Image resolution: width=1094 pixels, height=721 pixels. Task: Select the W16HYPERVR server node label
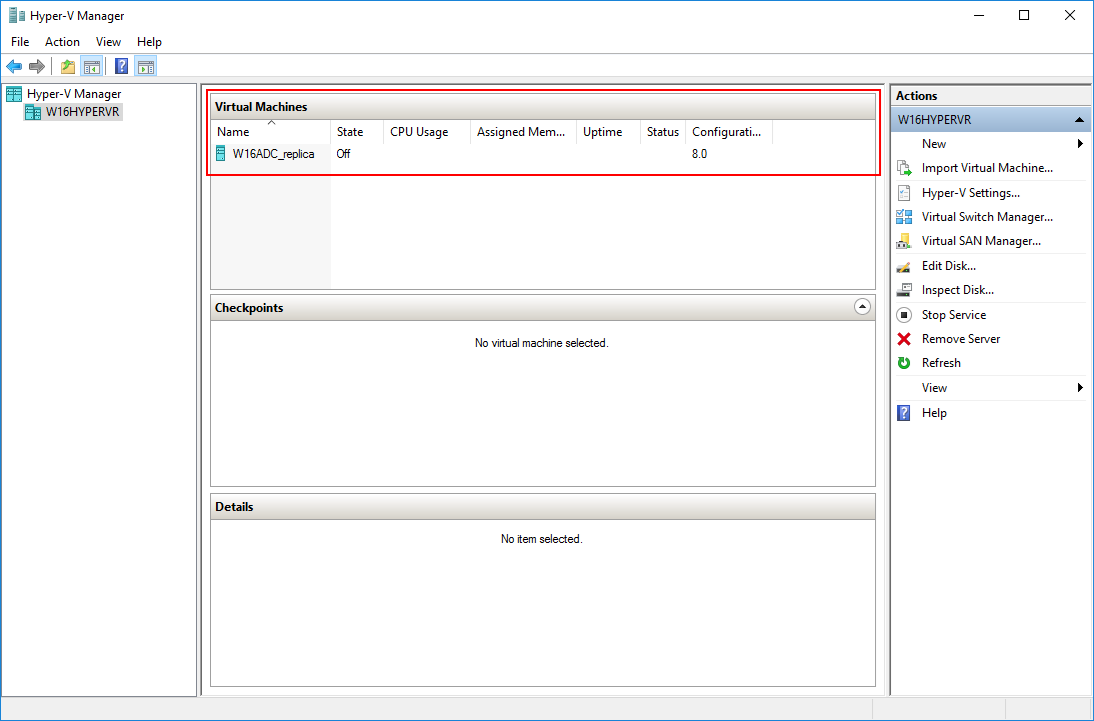pos(82,112)
